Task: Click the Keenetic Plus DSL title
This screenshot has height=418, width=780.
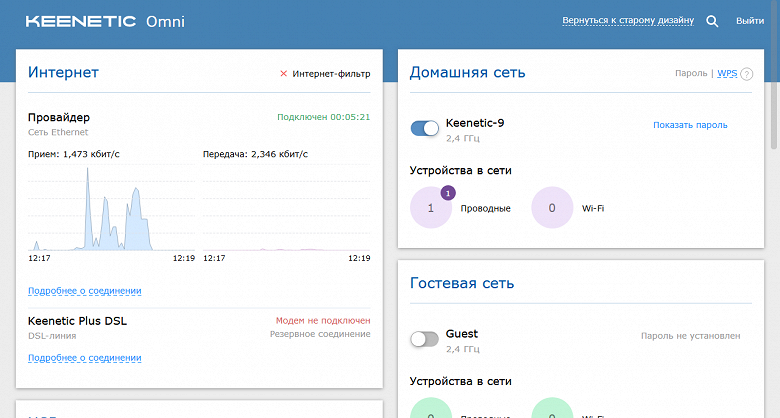Action: (x=77, y=321)
